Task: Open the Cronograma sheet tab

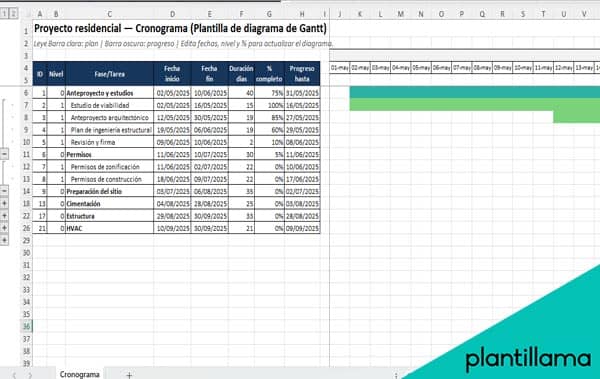Action: (80, 374)
